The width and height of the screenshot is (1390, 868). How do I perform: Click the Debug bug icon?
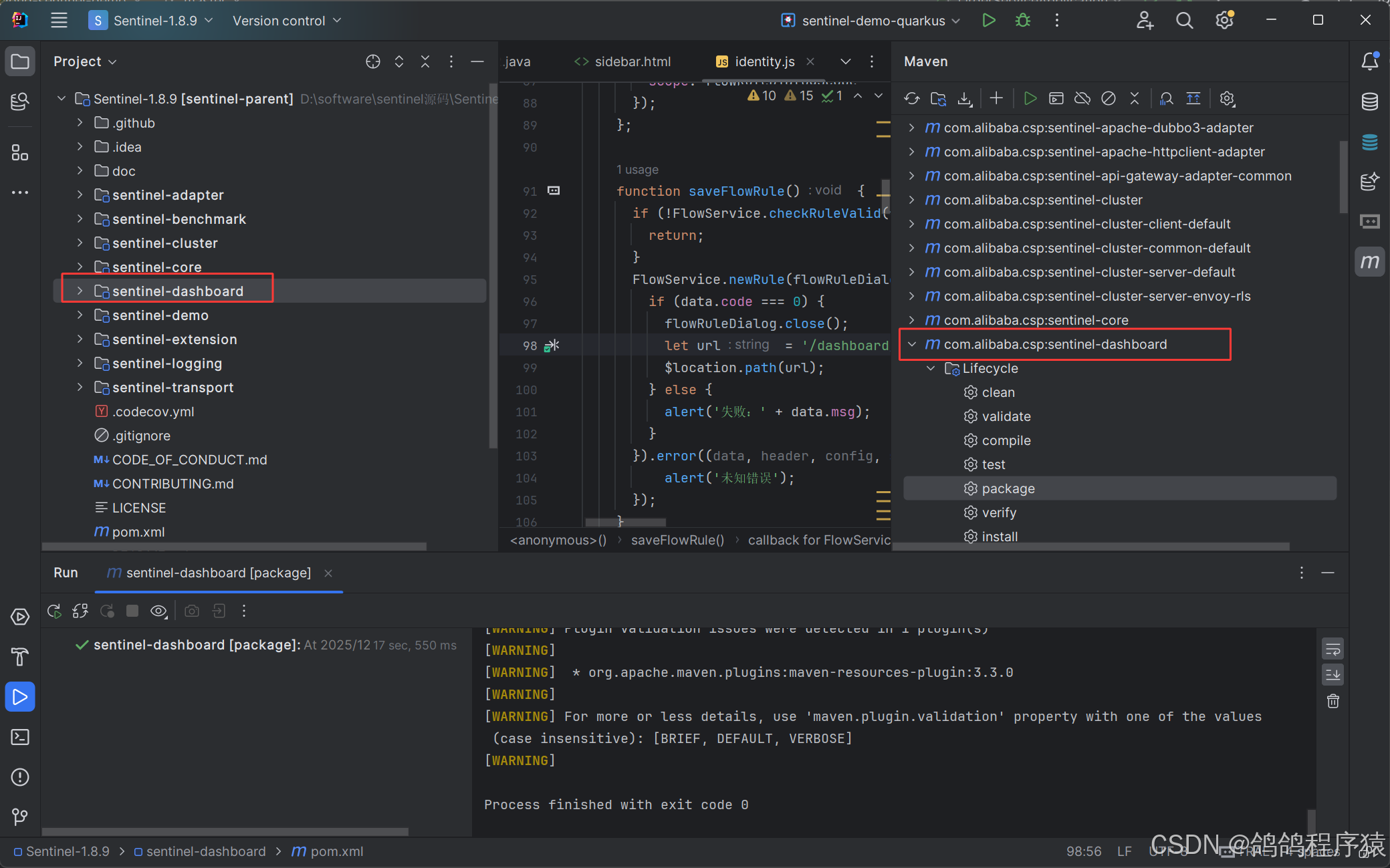(x=1022, y=21)
